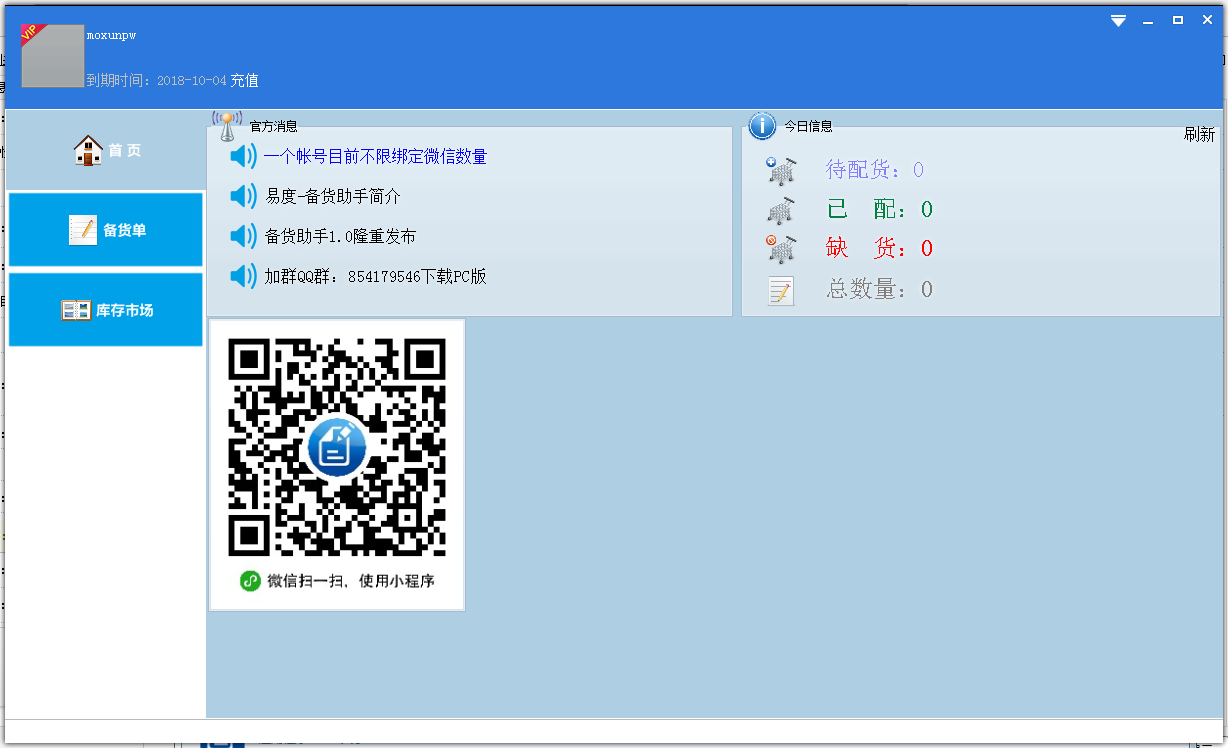This screenshot has width=1228, height=748.
Task: Click the red 缺货 cart icon
Action: click(781, 248)
